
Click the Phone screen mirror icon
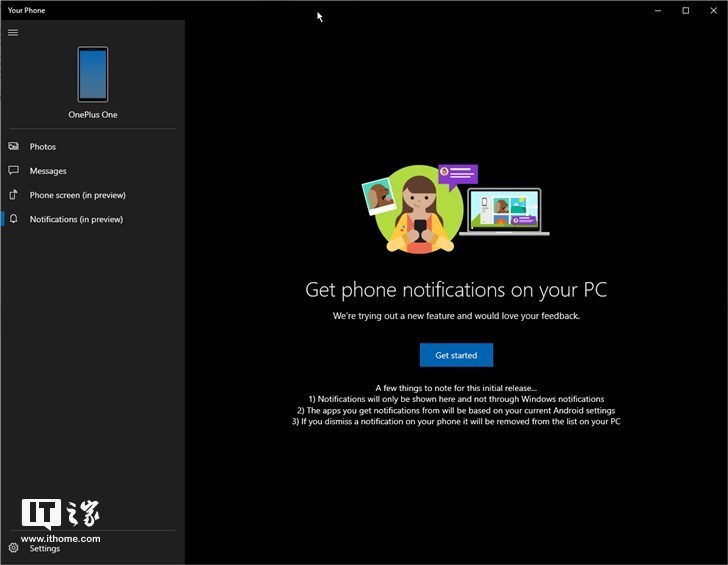pos(14,195)
